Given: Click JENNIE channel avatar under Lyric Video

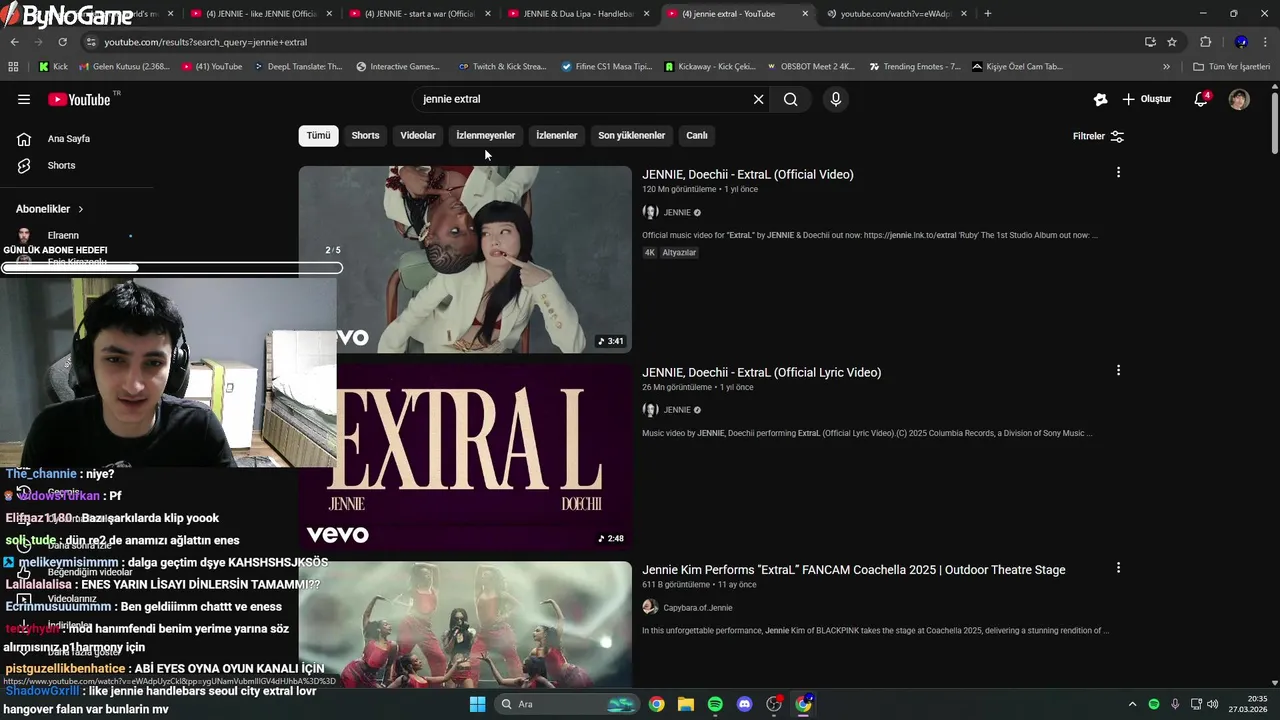Looking at the screenshot, I should coord(650,410).
